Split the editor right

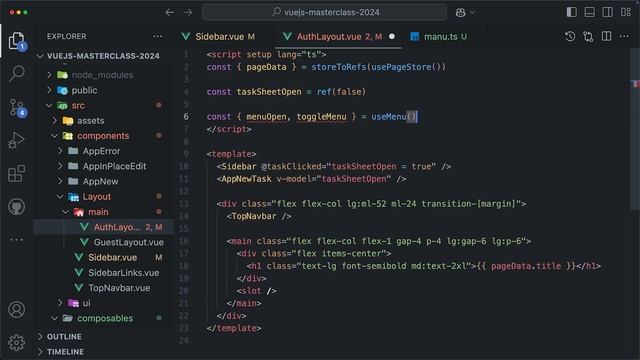[607, 36]
